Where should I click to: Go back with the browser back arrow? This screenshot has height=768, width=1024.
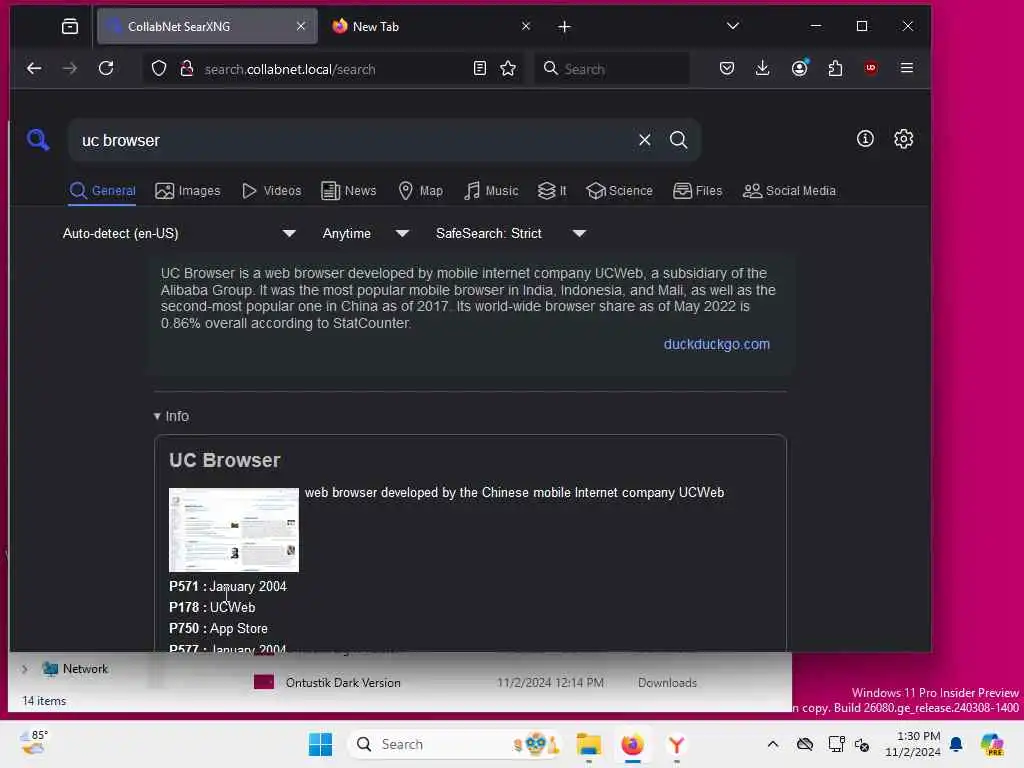(x=34, y=68)
